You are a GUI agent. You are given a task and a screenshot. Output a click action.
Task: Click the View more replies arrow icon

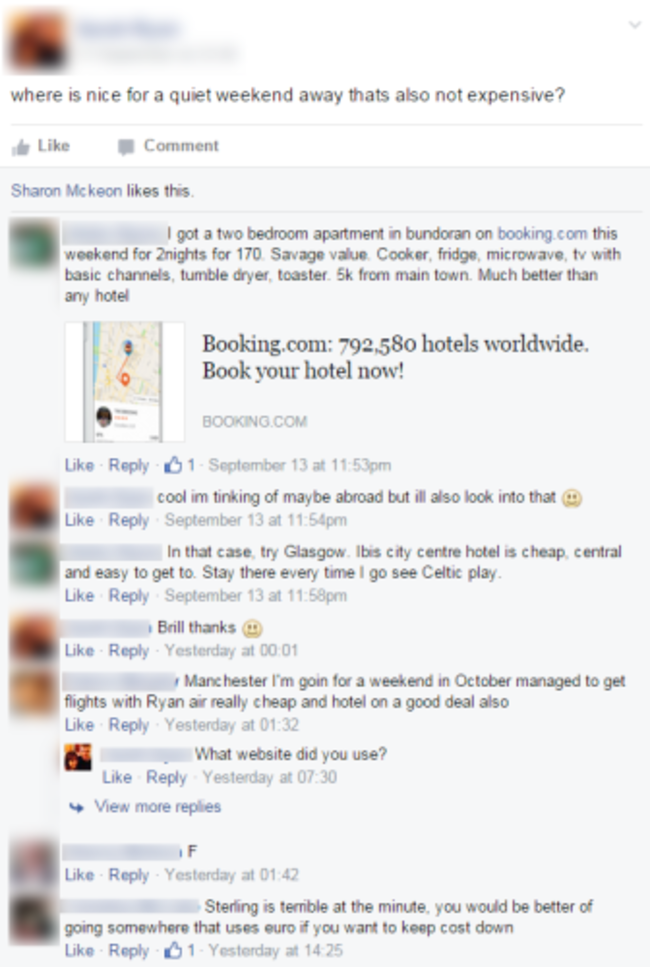coord(76,807)
